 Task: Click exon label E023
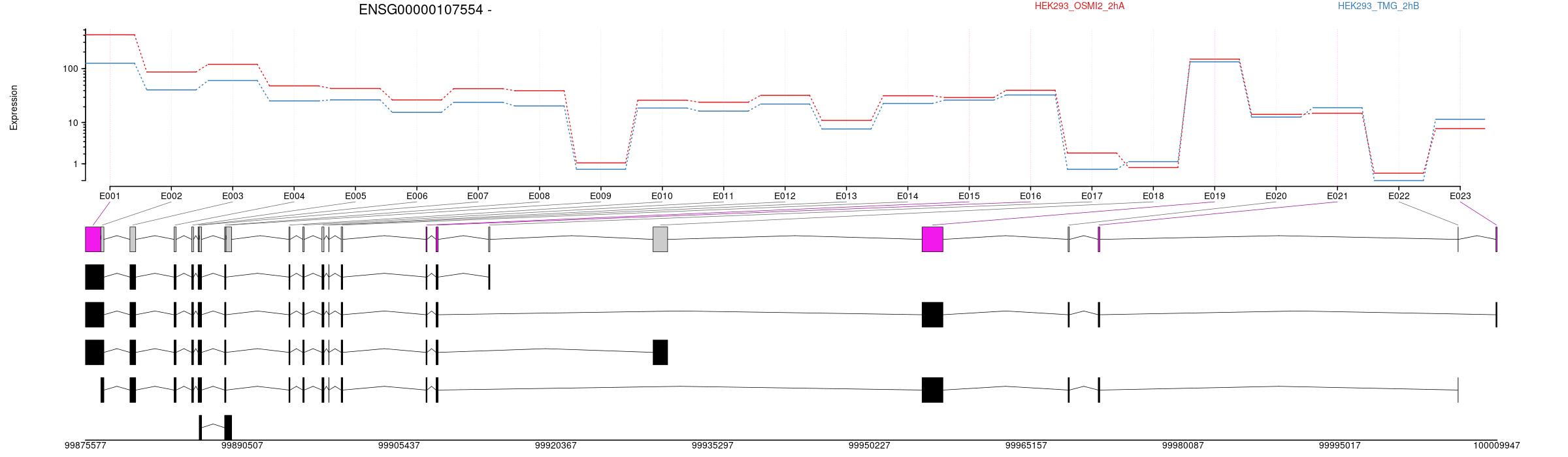[1460, 196]
